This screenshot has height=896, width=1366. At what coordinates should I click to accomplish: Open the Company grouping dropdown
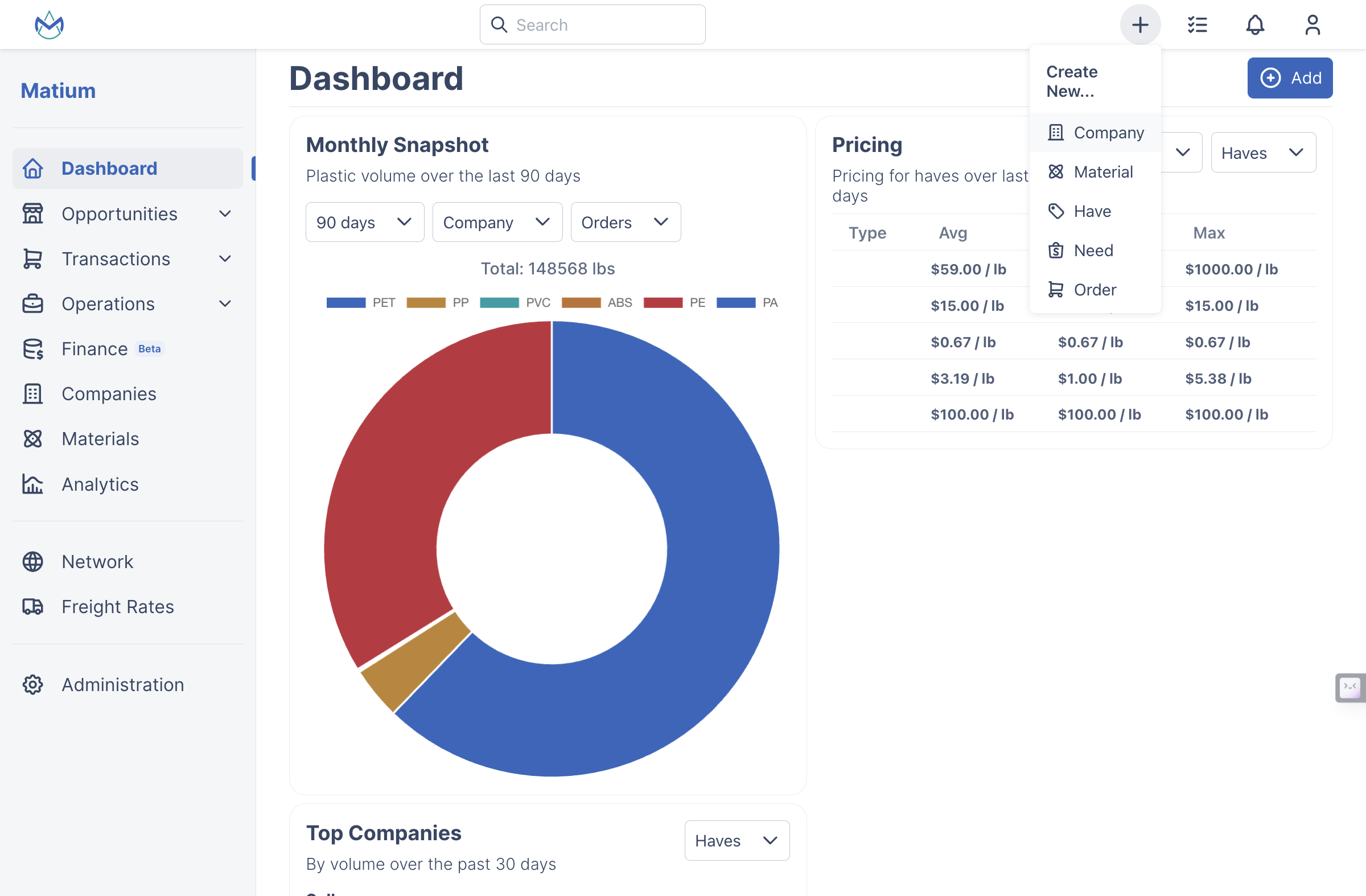tap(497, 222)
